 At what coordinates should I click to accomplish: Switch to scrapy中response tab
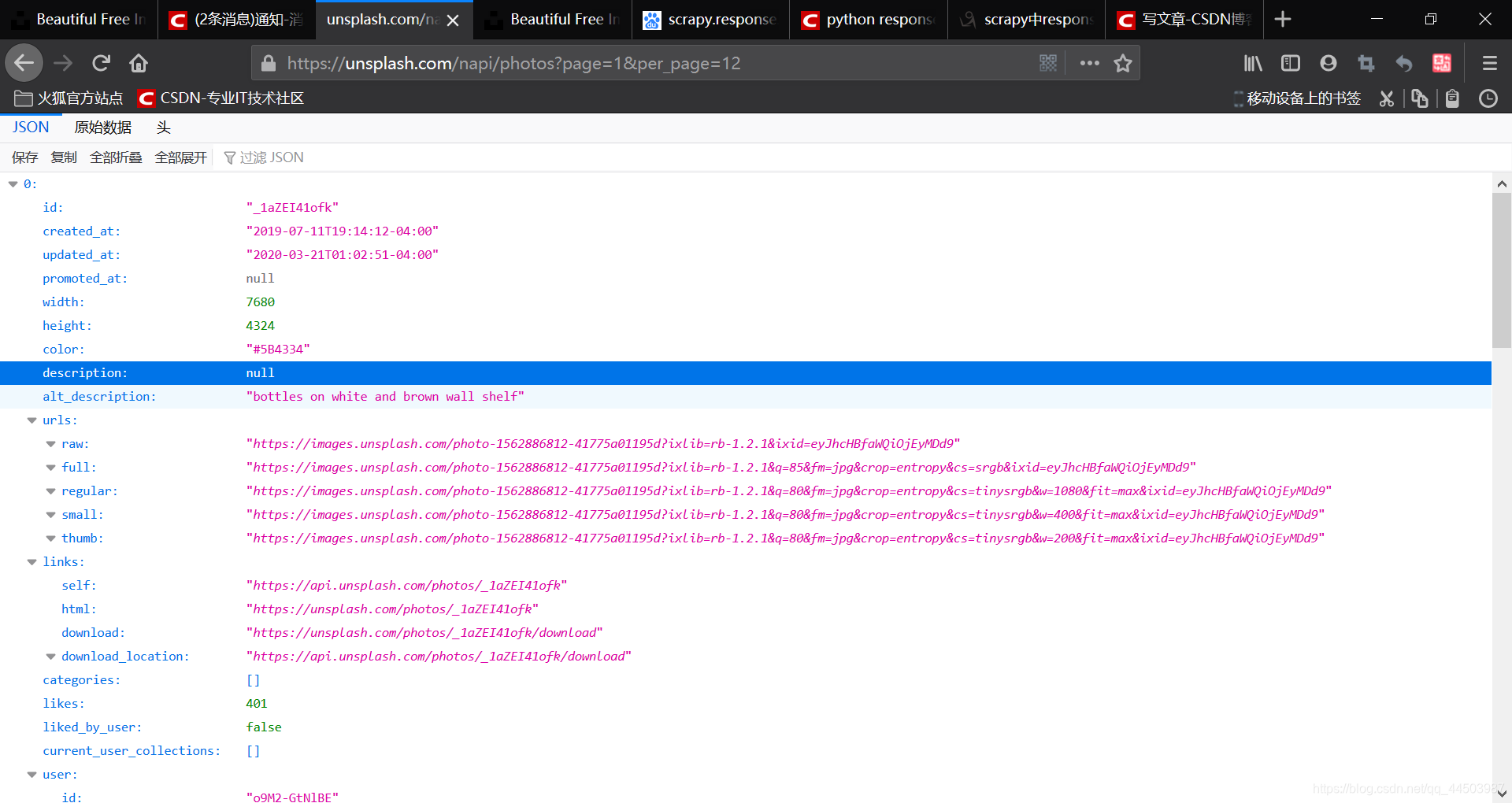[x=1027, y=20]
